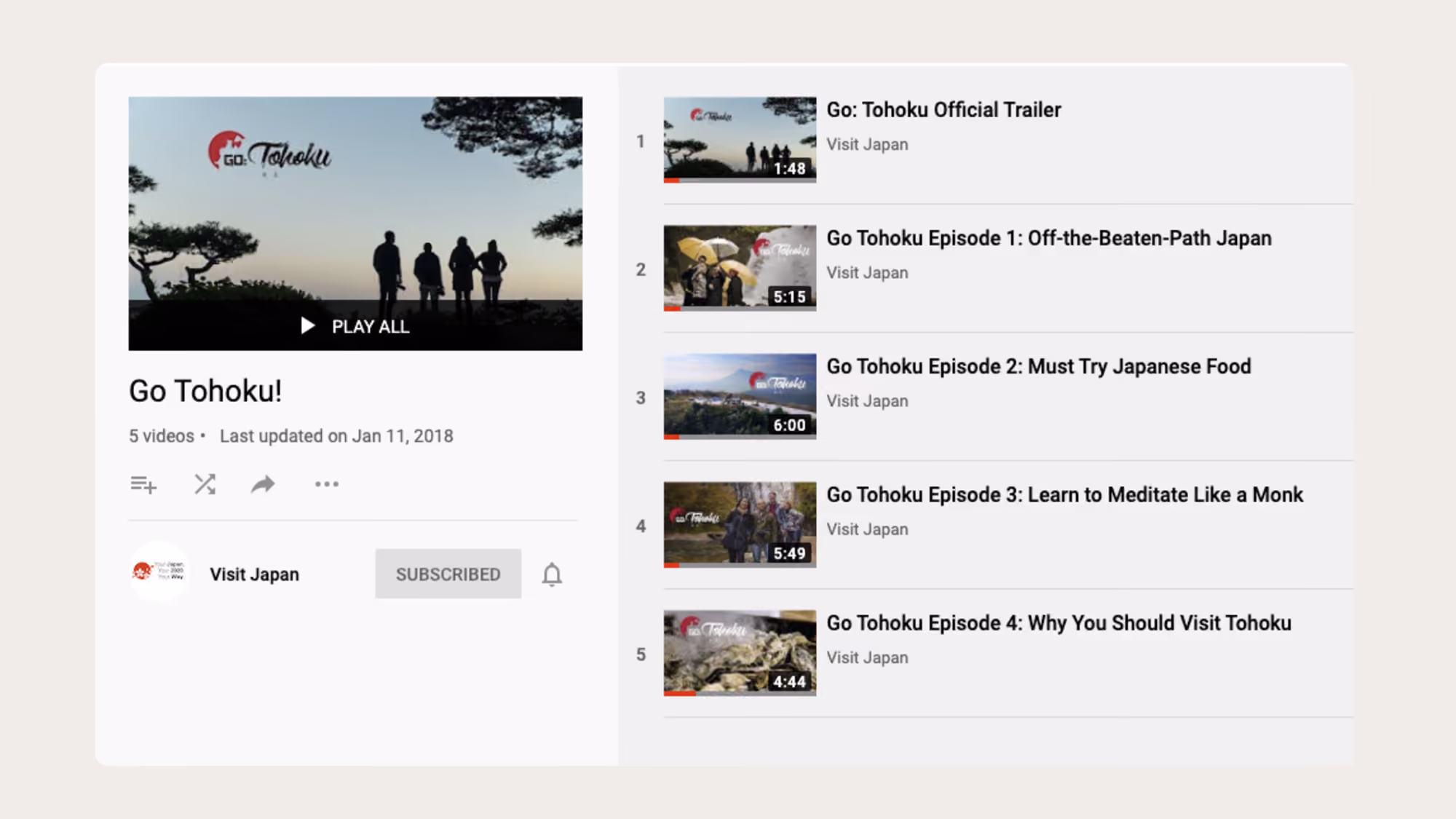This screenshot has width=1456, height=819.
Task: Open the Visit Japan channel name link beside the avatar
Action: 254,574
